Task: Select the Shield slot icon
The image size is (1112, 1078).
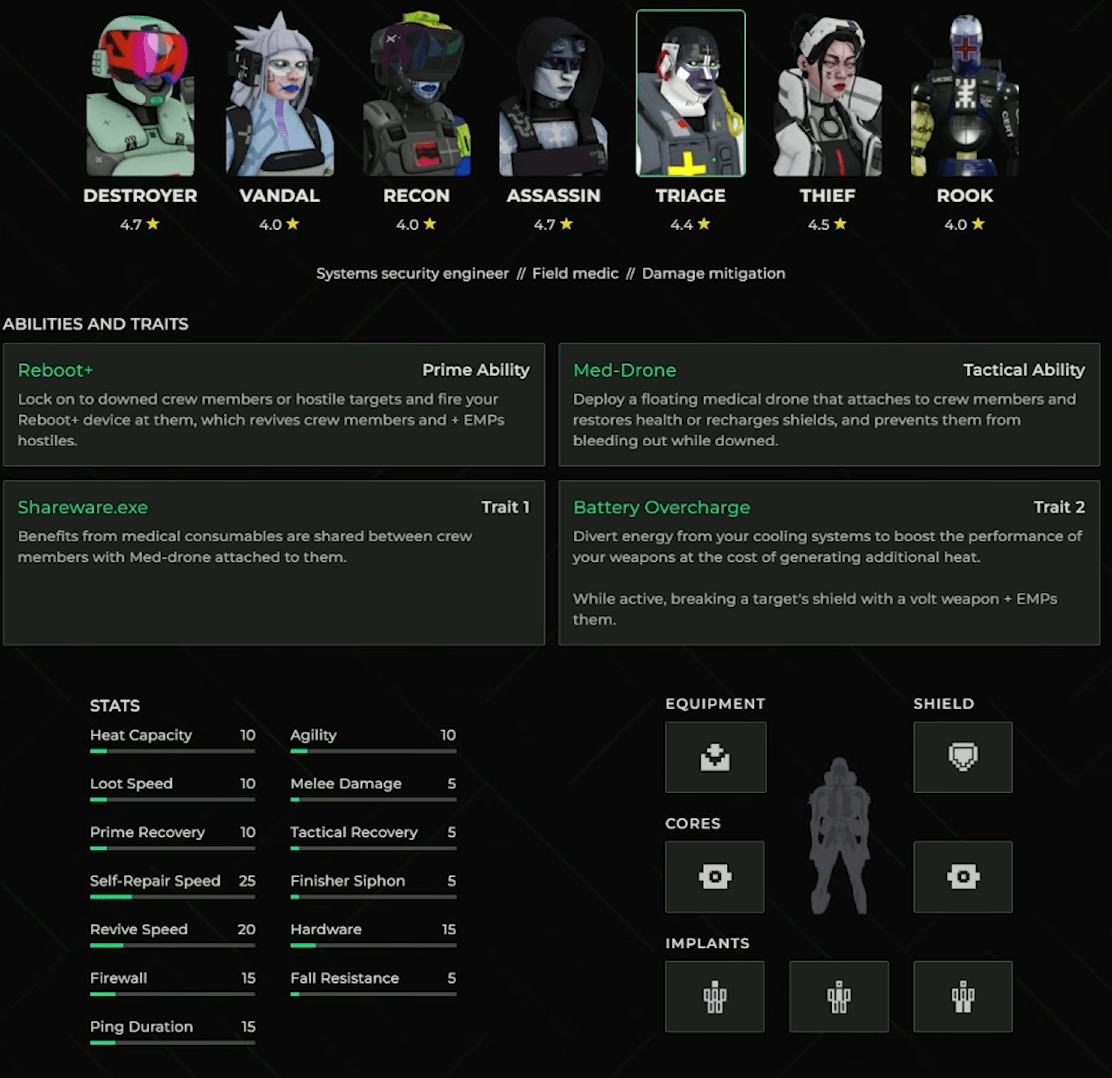Action: pyautogui.click(x=962, y=757)
